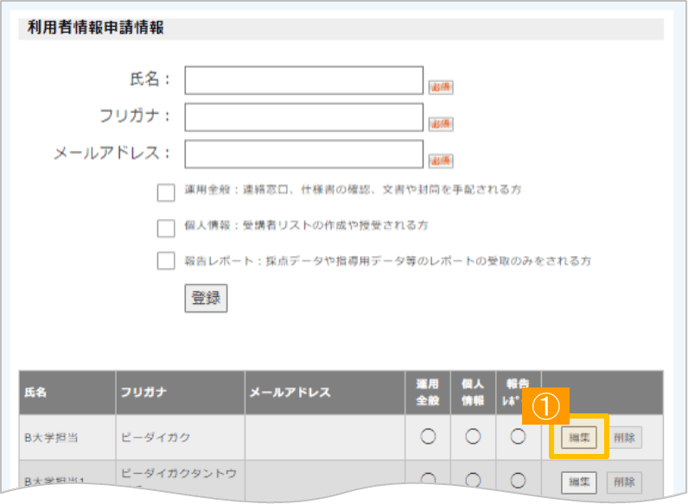Click the required badge next to 氏名
Screen dimensions: 688x504
(x=441, y=87)
